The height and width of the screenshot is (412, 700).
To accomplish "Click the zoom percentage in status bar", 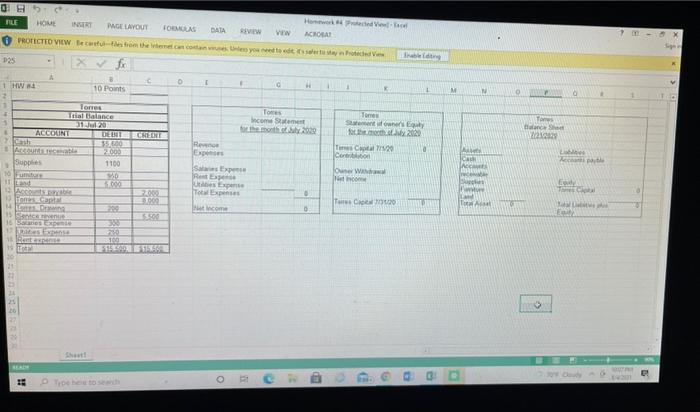I will click(x=649, y=360).
